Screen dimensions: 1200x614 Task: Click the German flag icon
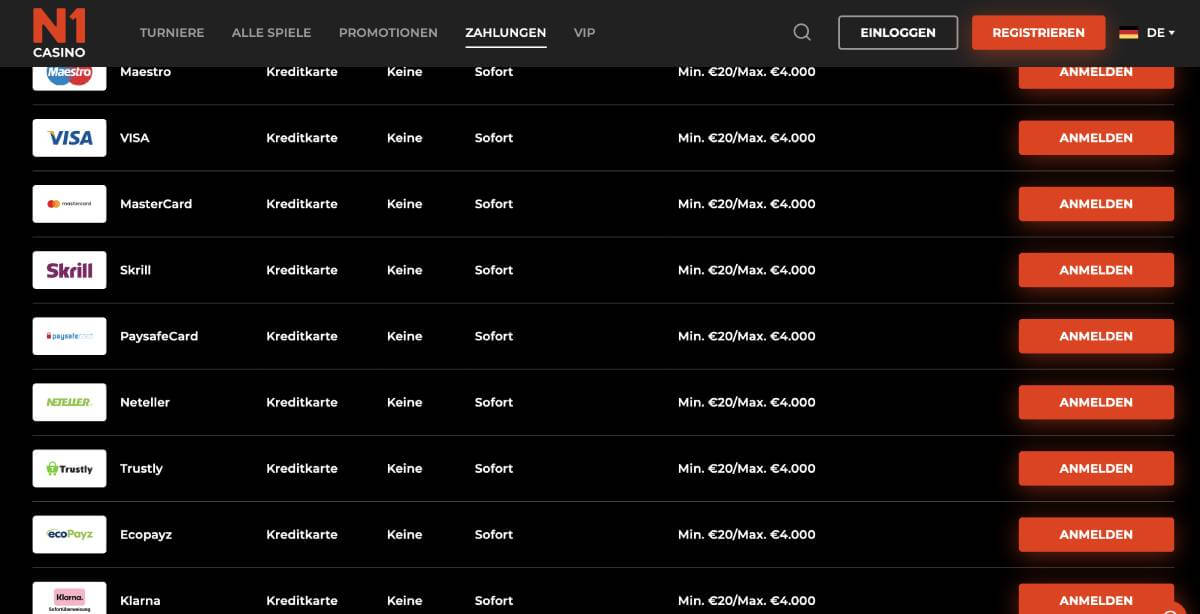1128,33
